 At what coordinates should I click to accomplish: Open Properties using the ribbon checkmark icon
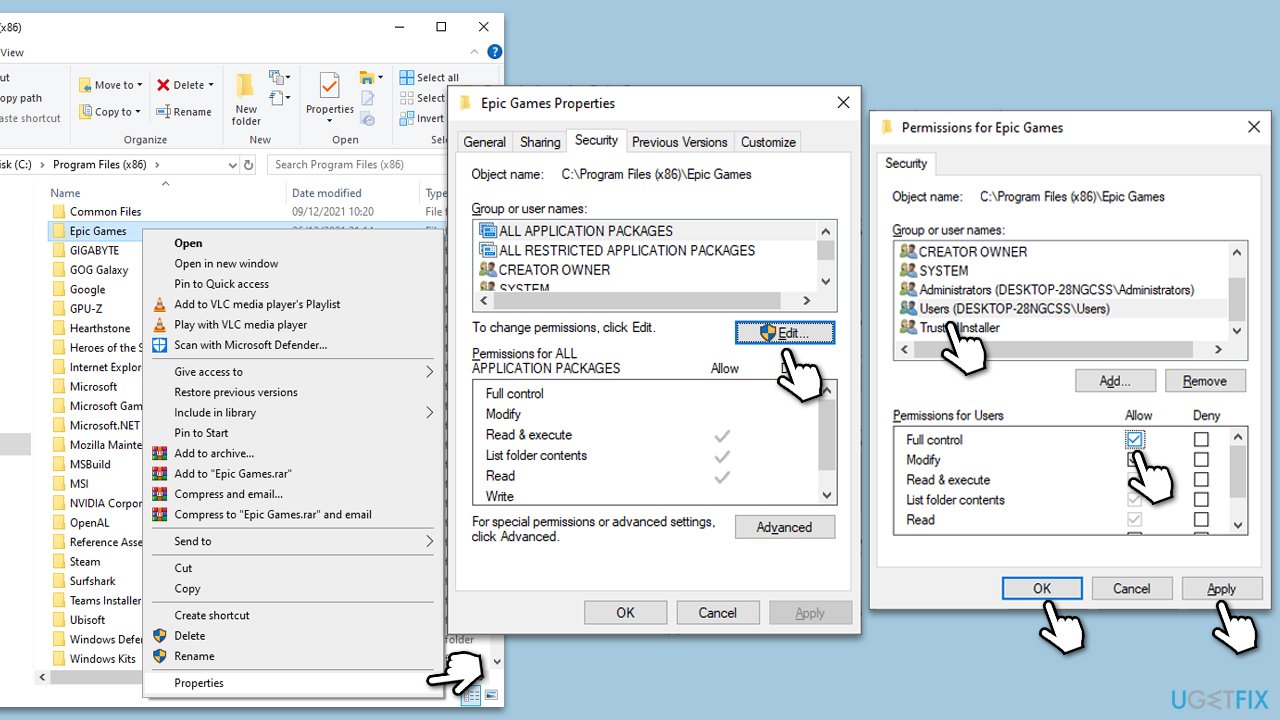[x=329, y=85]
